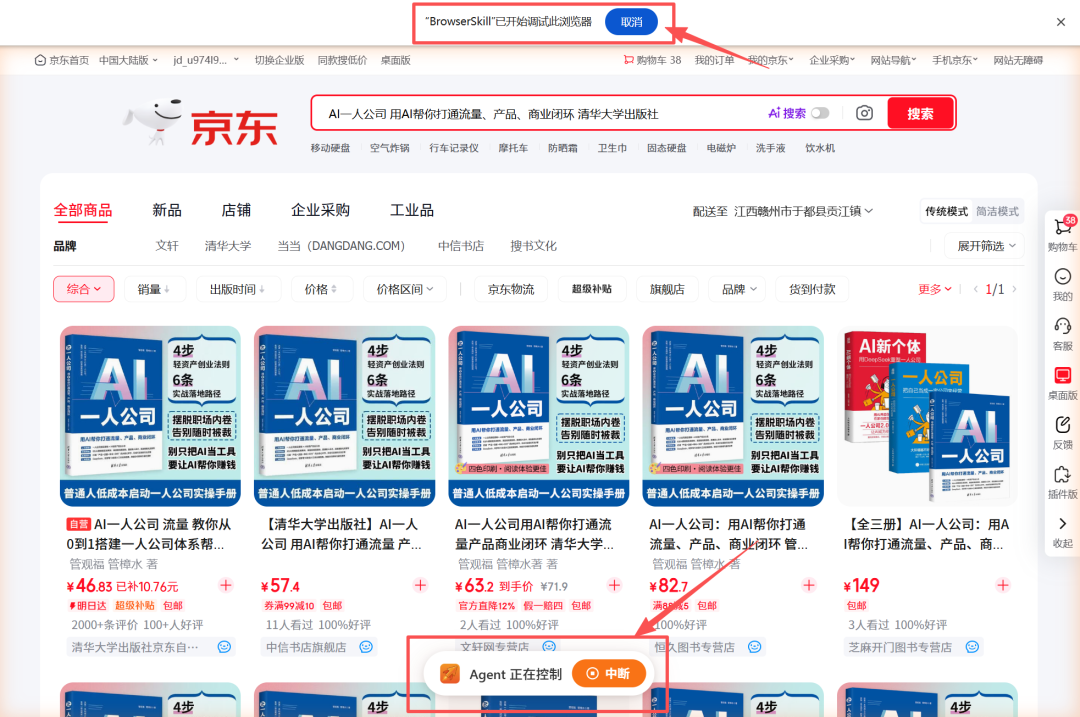Toggle the AI 搜索 switch
The height and width of the screenshot is (717, 1080).
click(x=820, y=113)
